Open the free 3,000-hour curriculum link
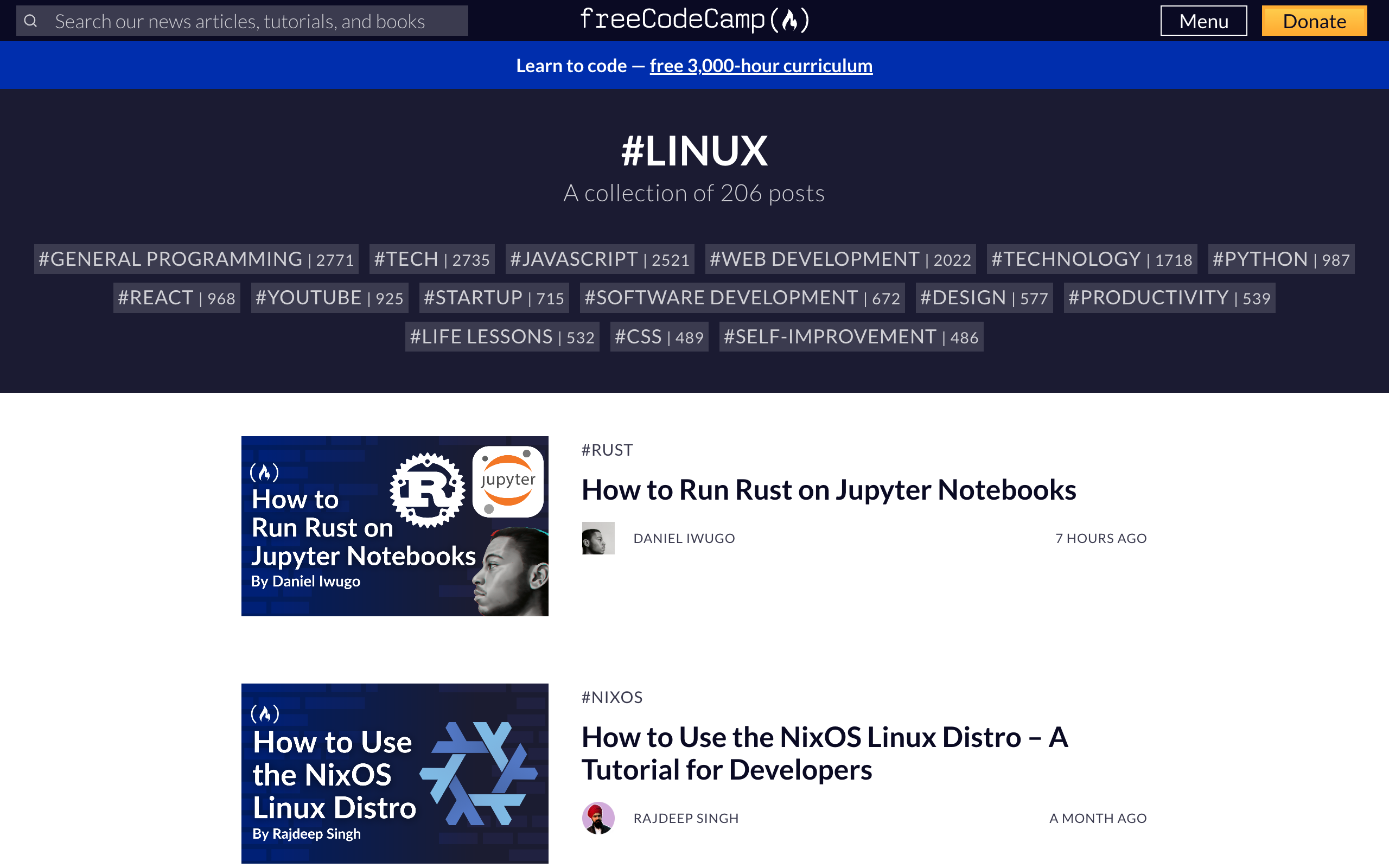The width and height of the screenshot is (1389, 868). [x=761, y=66]
